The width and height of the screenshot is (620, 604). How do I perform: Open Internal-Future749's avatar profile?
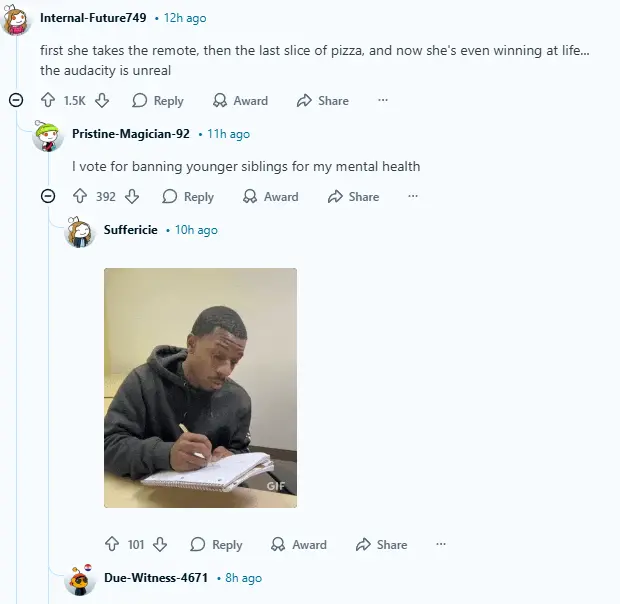coord(17,19)
